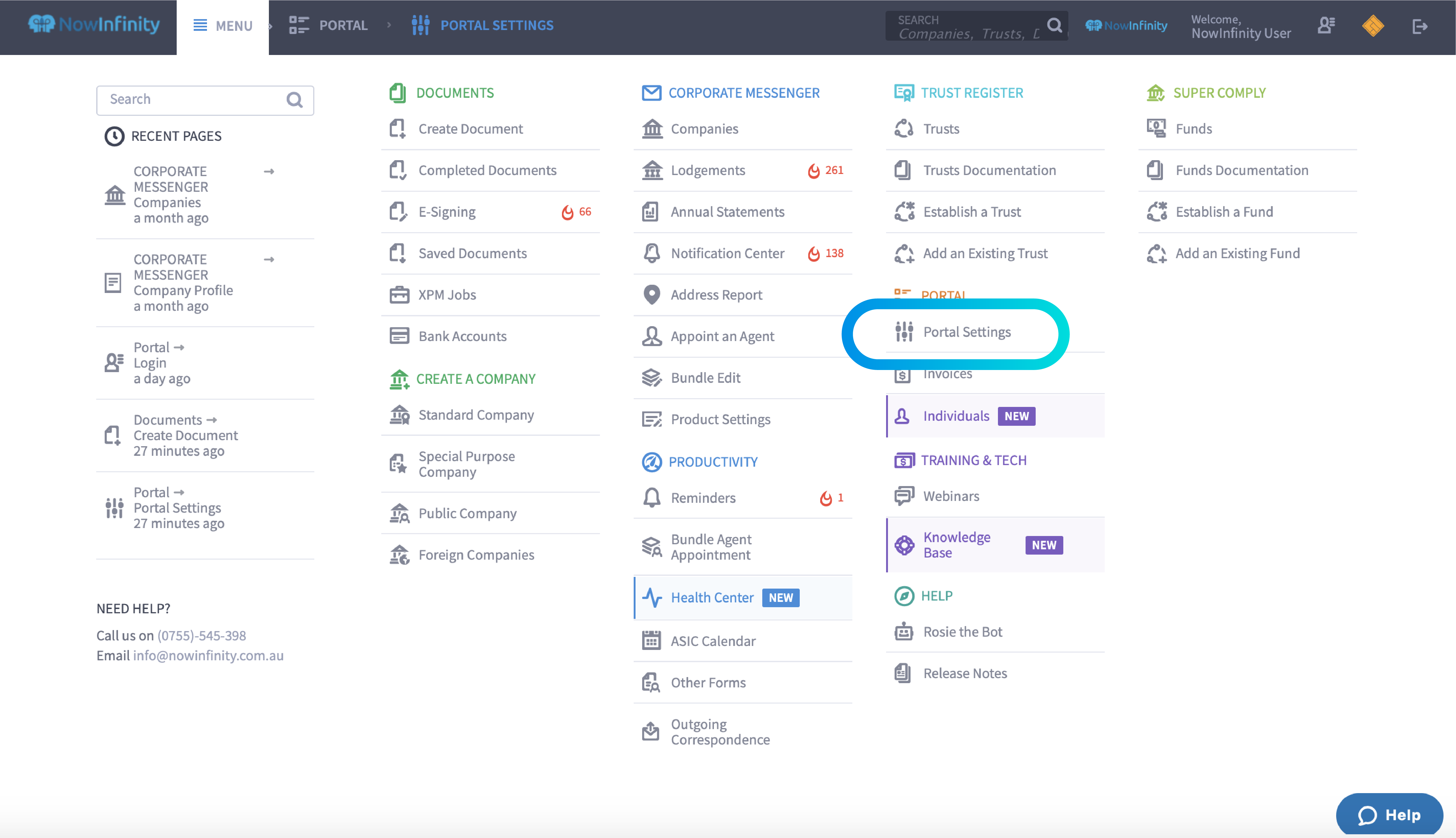Click the Establish a Trust icon
Viewport: 1456px width, 838px height.
coord(904,212)
